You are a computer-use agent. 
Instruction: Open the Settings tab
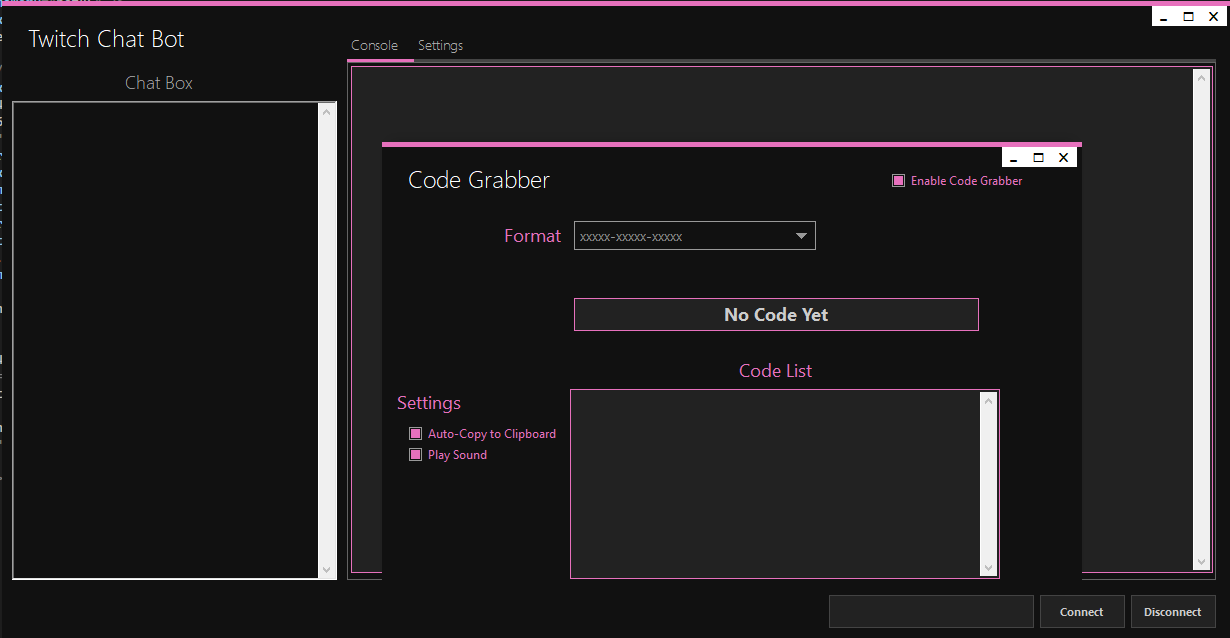pyautogui.click(x=440, y=45)
